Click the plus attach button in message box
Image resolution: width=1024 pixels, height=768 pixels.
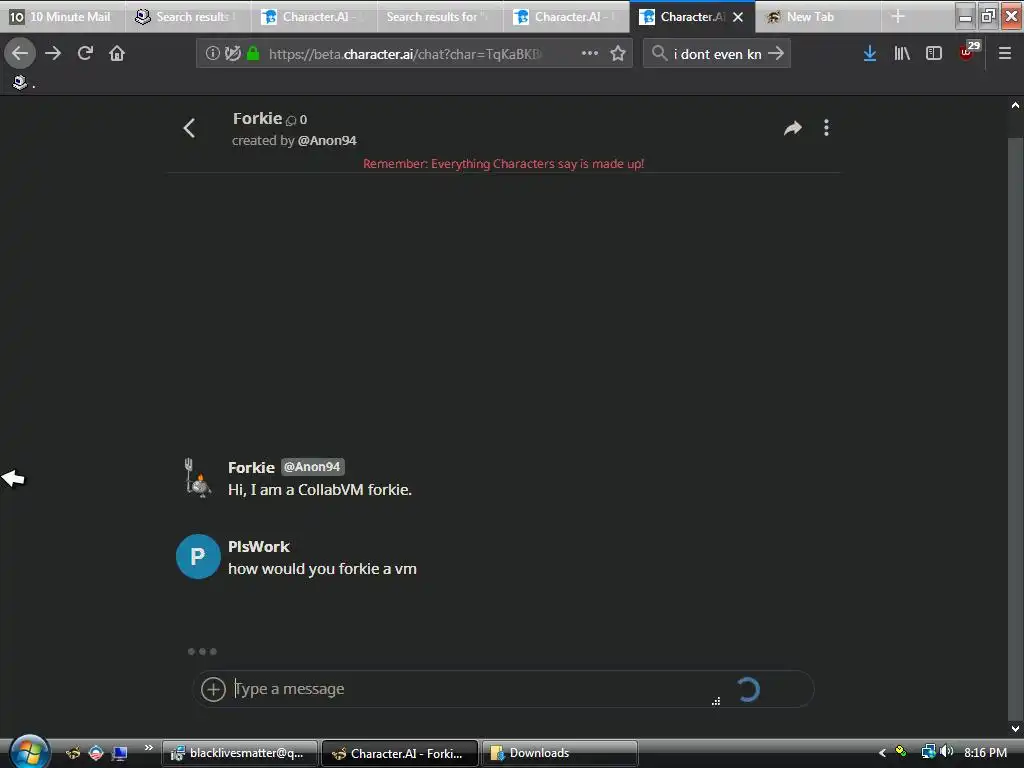point(213,689)
